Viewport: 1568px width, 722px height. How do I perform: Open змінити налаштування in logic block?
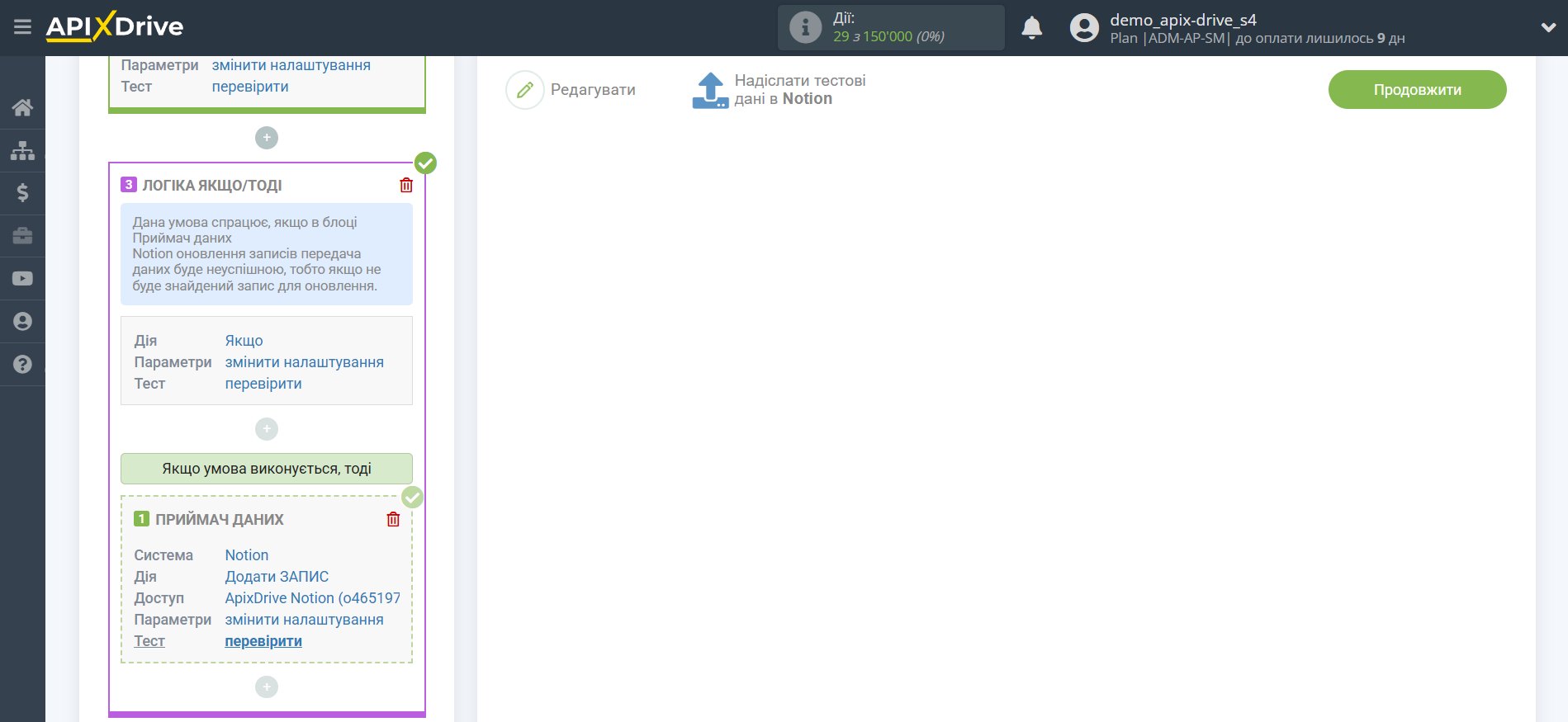[x=305, y=362]
